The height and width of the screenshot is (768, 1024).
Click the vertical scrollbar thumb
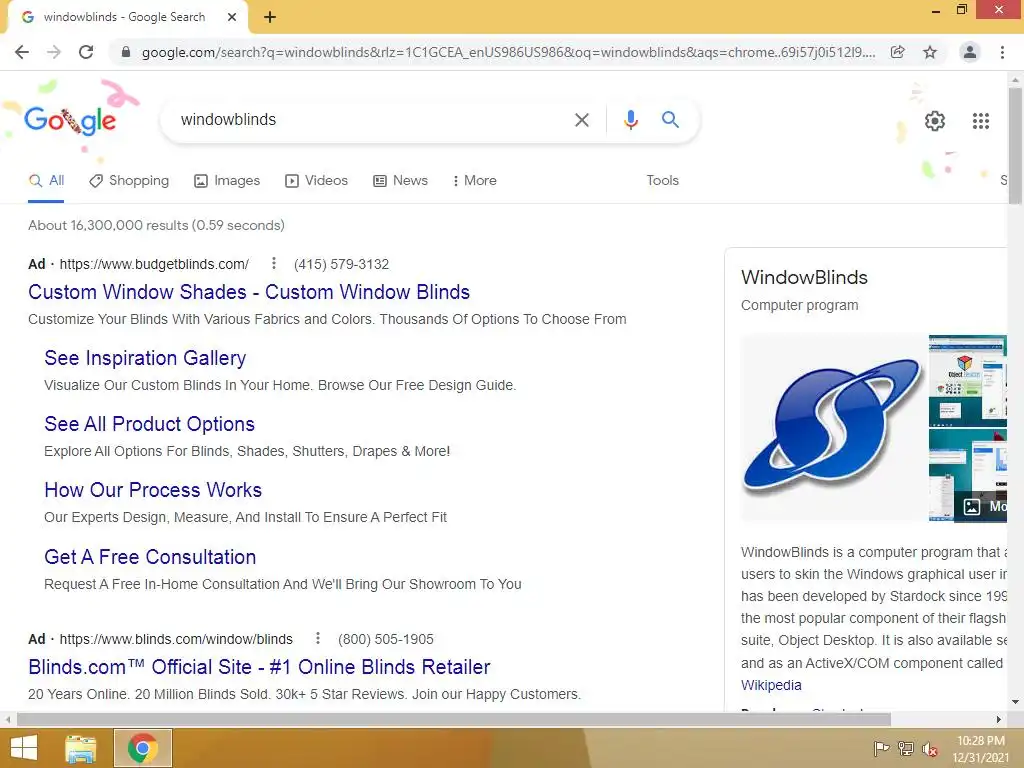[1015, 147]
